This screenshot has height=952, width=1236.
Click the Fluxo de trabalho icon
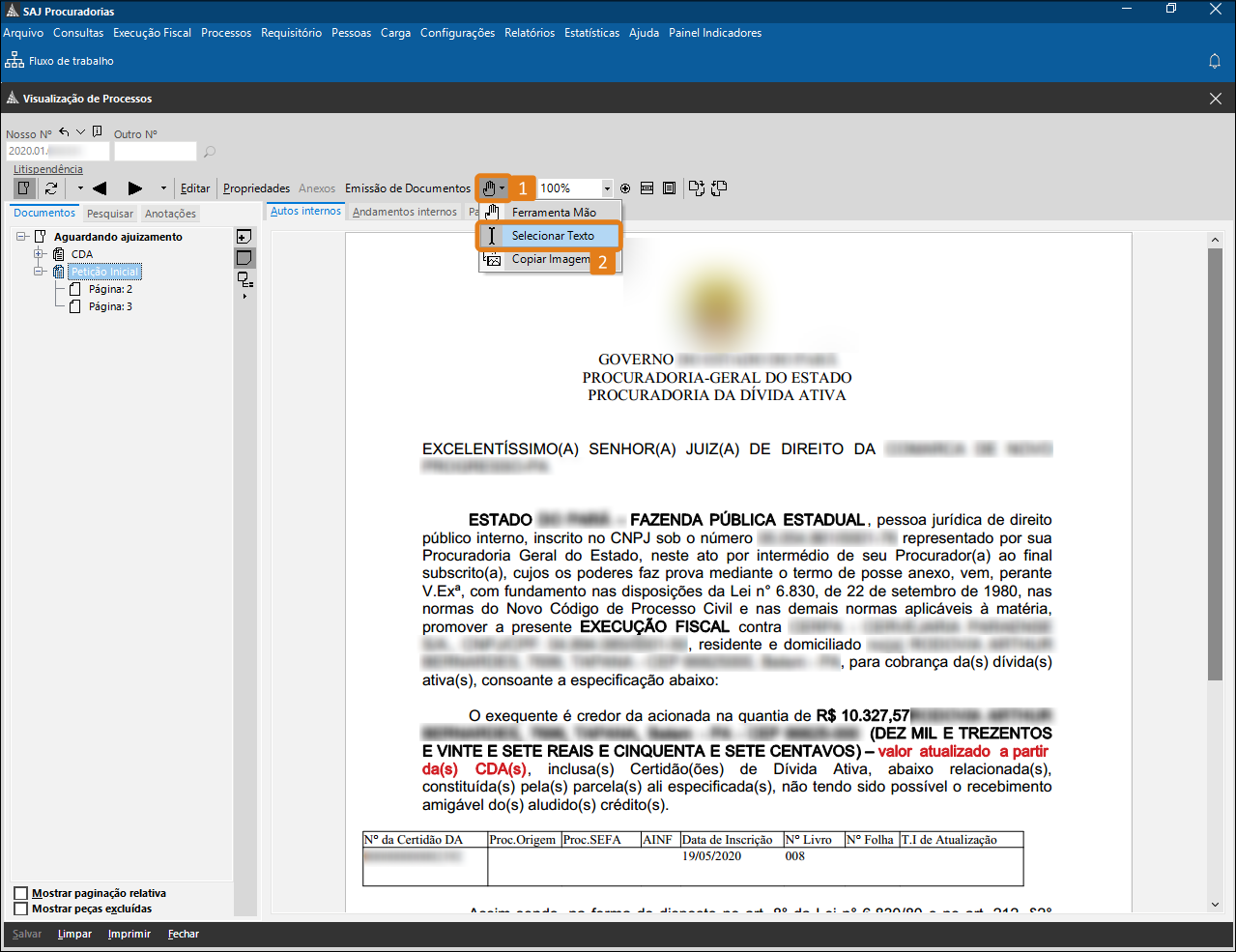(14, 61)
